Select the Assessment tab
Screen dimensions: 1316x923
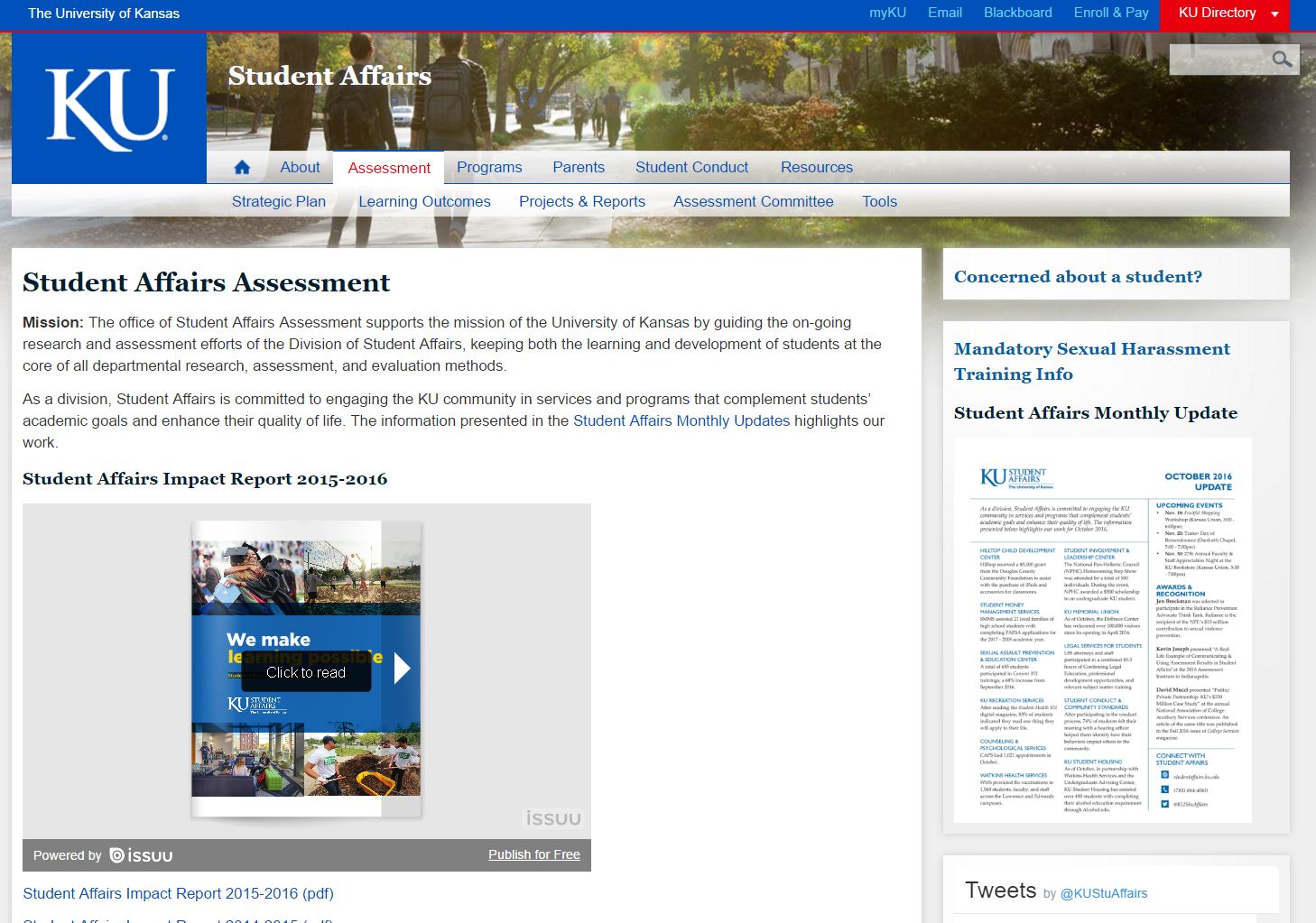(x=389, y=168)
